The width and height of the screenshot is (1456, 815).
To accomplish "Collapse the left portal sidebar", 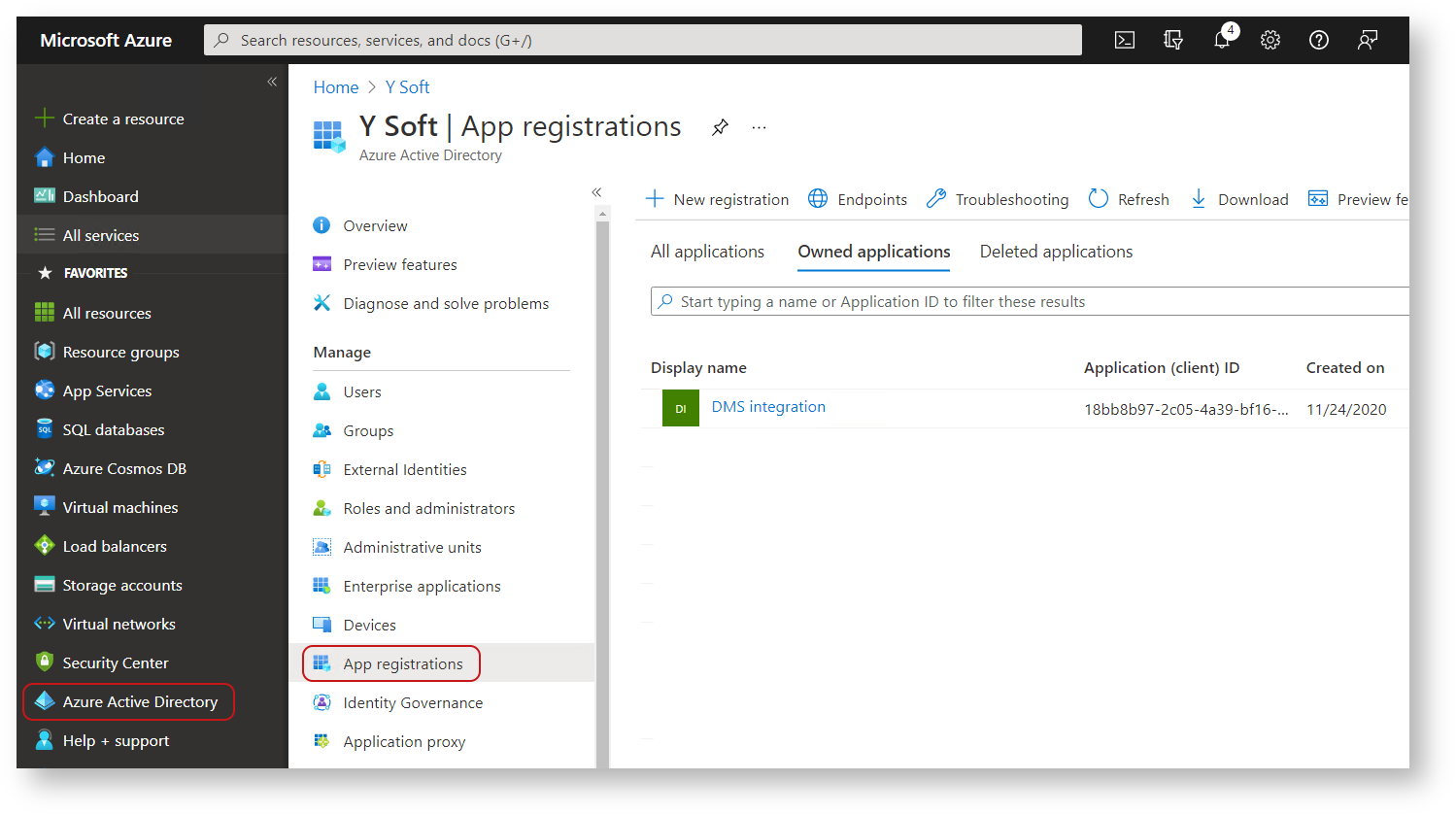I will (x=272, y=82).
